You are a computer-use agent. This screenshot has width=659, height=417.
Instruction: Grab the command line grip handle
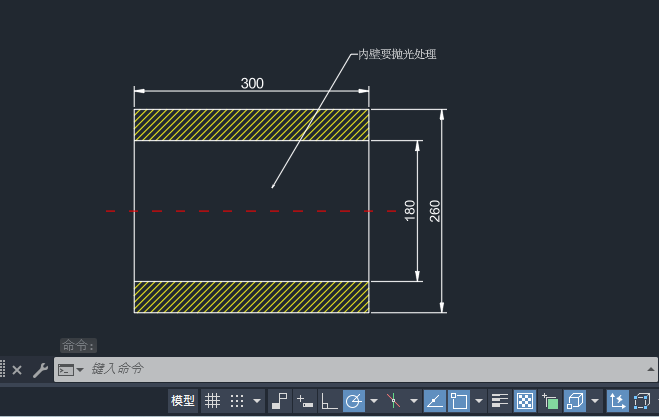click(x=3, y=369)
